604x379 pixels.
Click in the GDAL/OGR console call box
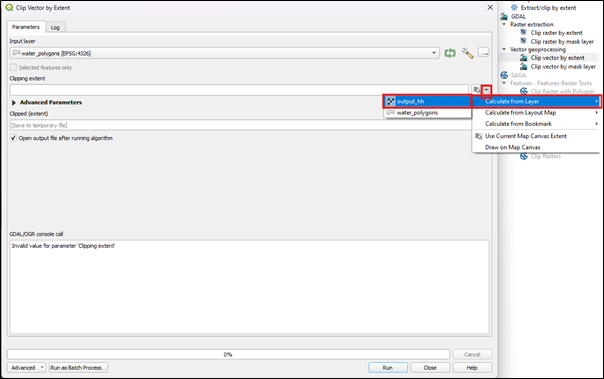(249, 287)
